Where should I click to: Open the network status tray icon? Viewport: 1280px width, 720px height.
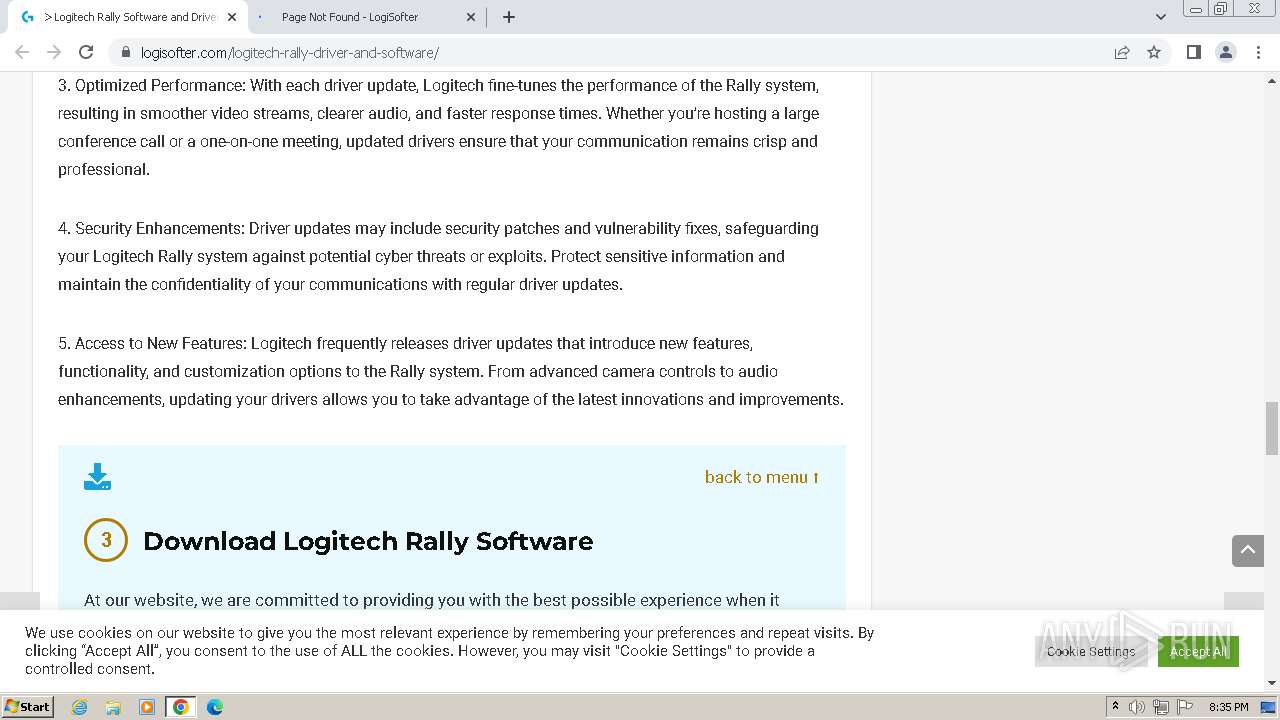(1161, 707)
